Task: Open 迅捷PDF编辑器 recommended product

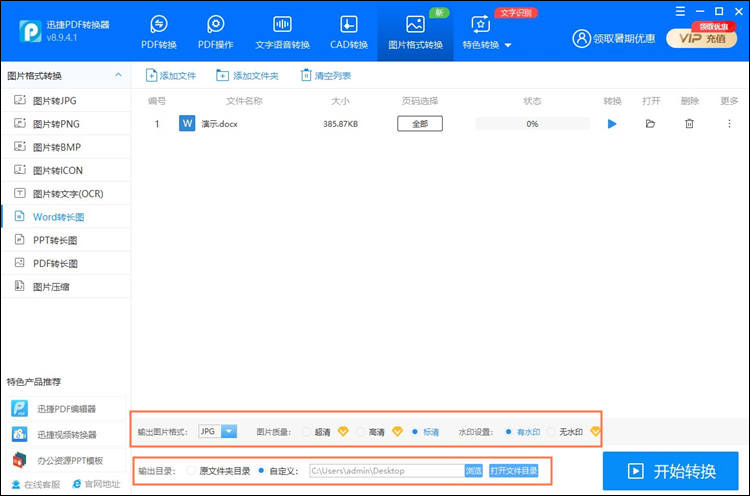Action: pyautogui.click(x=66, y=409)
